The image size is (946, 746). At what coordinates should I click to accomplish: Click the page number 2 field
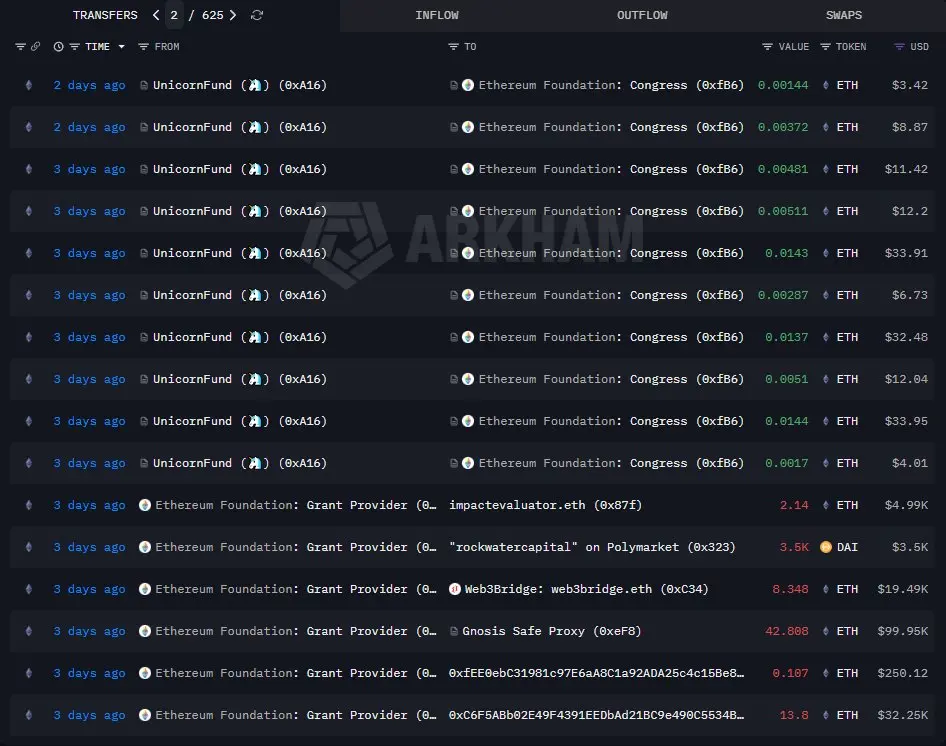tap(174, 15)
